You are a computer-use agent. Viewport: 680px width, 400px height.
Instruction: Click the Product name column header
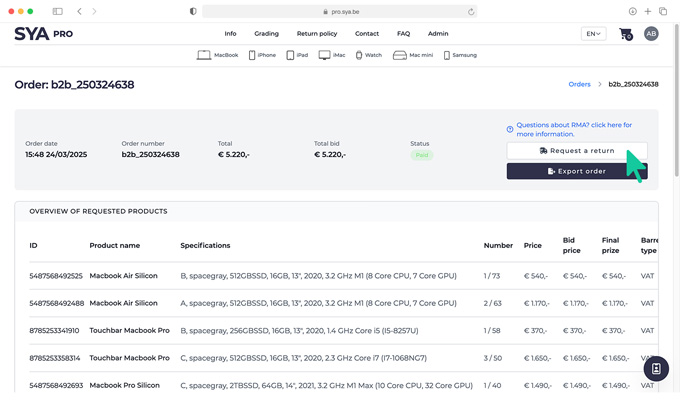pos(114,245)
